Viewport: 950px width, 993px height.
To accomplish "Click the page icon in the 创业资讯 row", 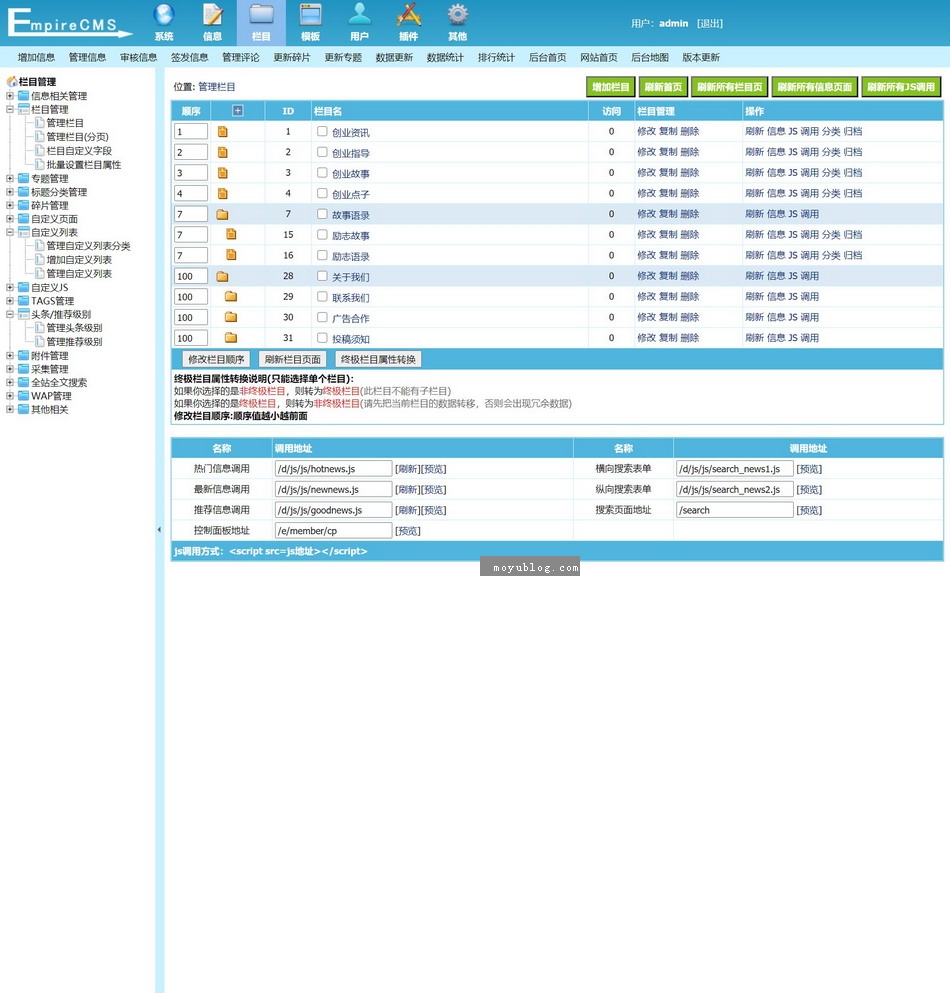I will [222, 132].
